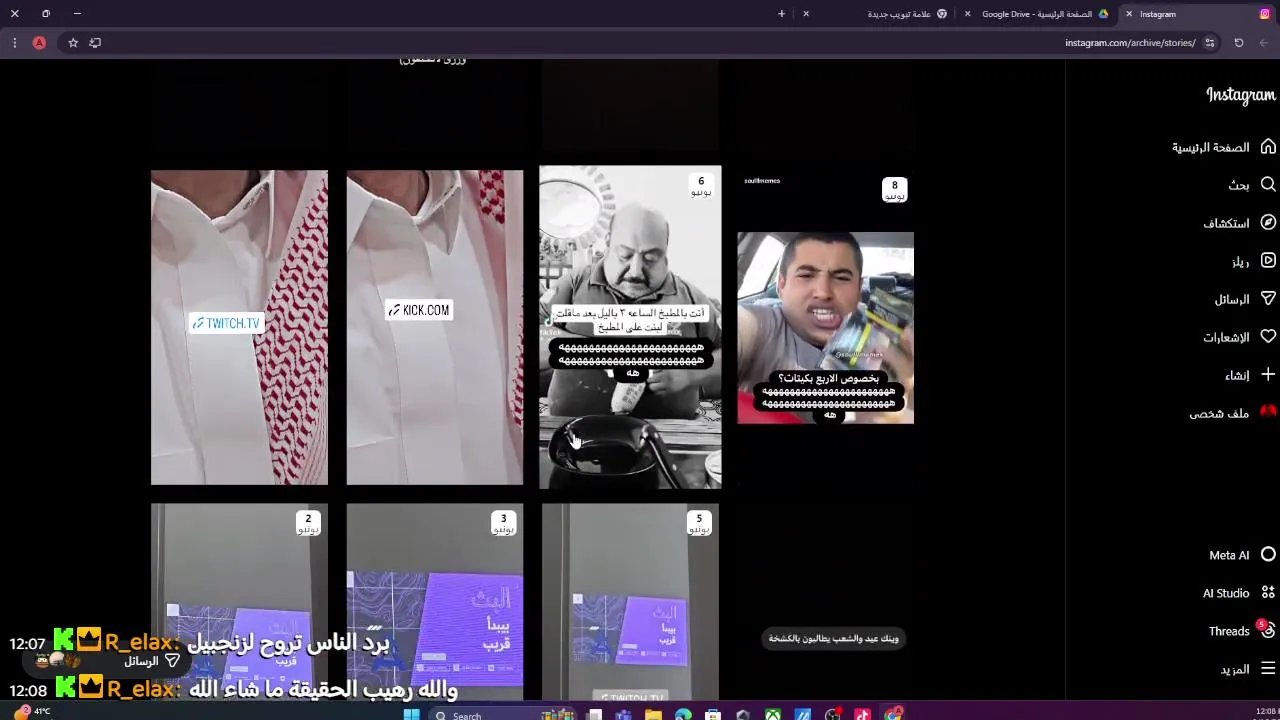Open the Instagram home icon
1280x720 pixels.
1268,147
